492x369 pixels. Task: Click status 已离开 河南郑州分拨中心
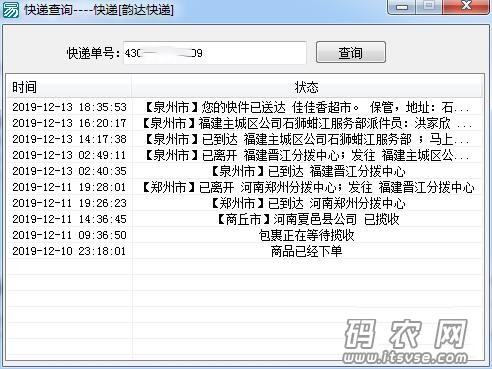(x=307, y=187)
